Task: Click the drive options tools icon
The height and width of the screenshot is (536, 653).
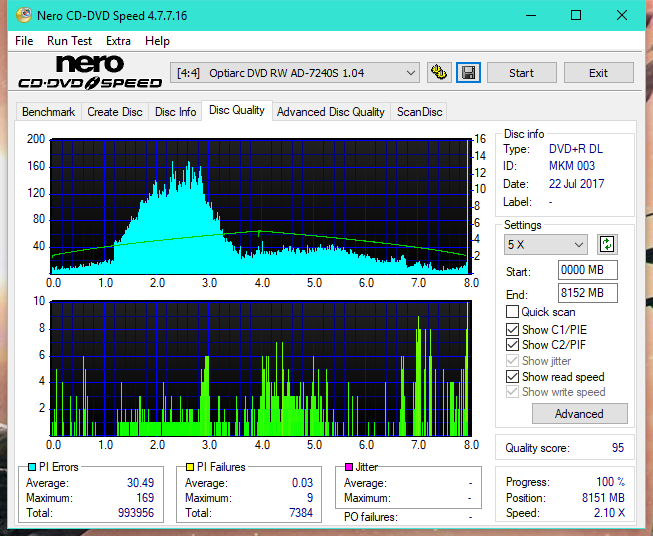Action: tap(439, 73)
